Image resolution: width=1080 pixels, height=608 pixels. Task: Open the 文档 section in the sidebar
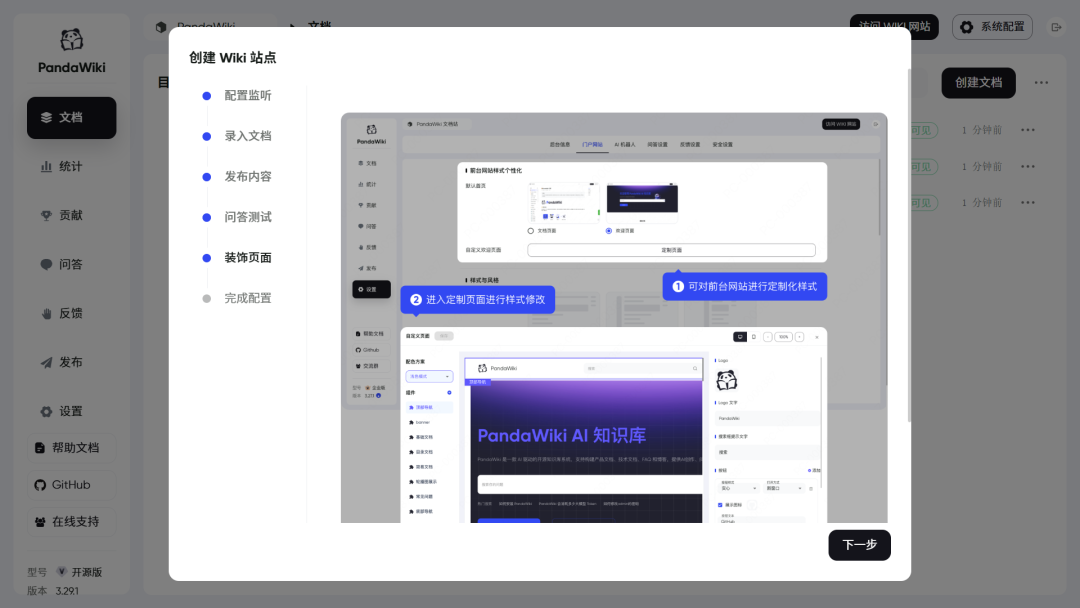point(72,118)
